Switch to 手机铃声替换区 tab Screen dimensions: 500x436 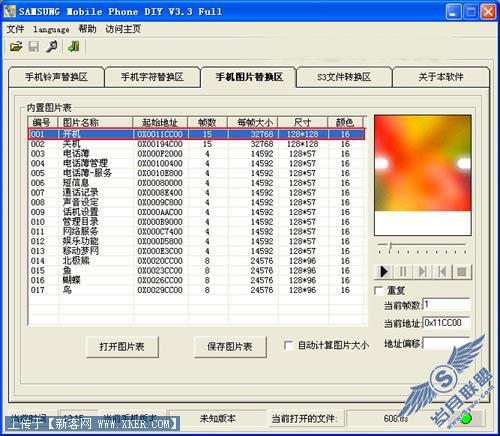[x=56, y=77]
